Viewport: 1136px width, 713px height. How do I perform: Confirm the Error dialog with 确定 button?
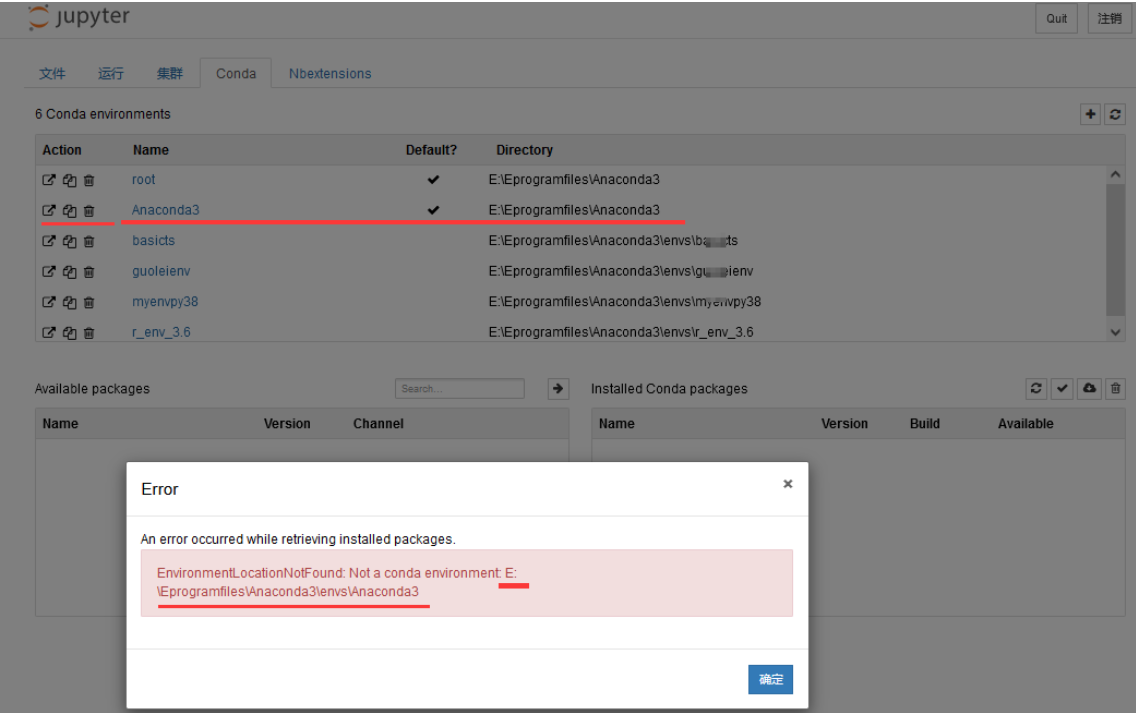pyautogui.click(x=770, y=679)
